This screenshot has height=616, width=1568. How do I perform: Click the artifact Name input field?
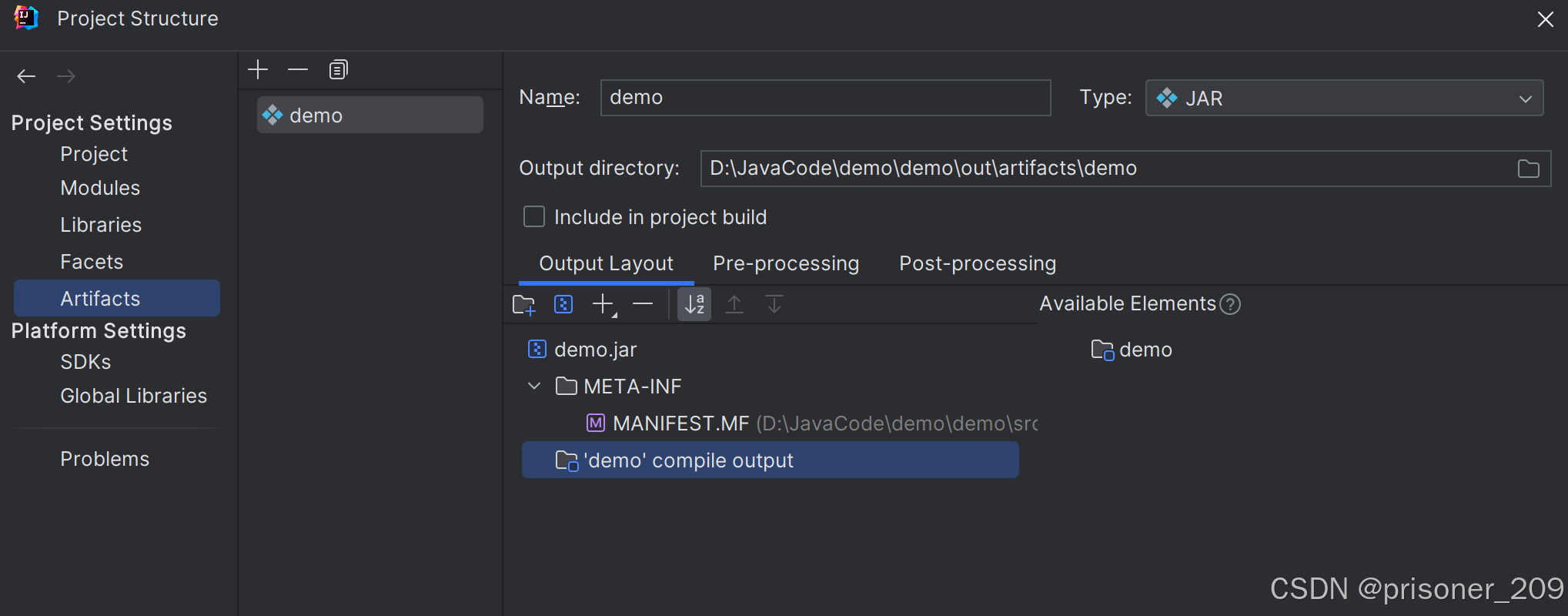(x=825, y=98)
